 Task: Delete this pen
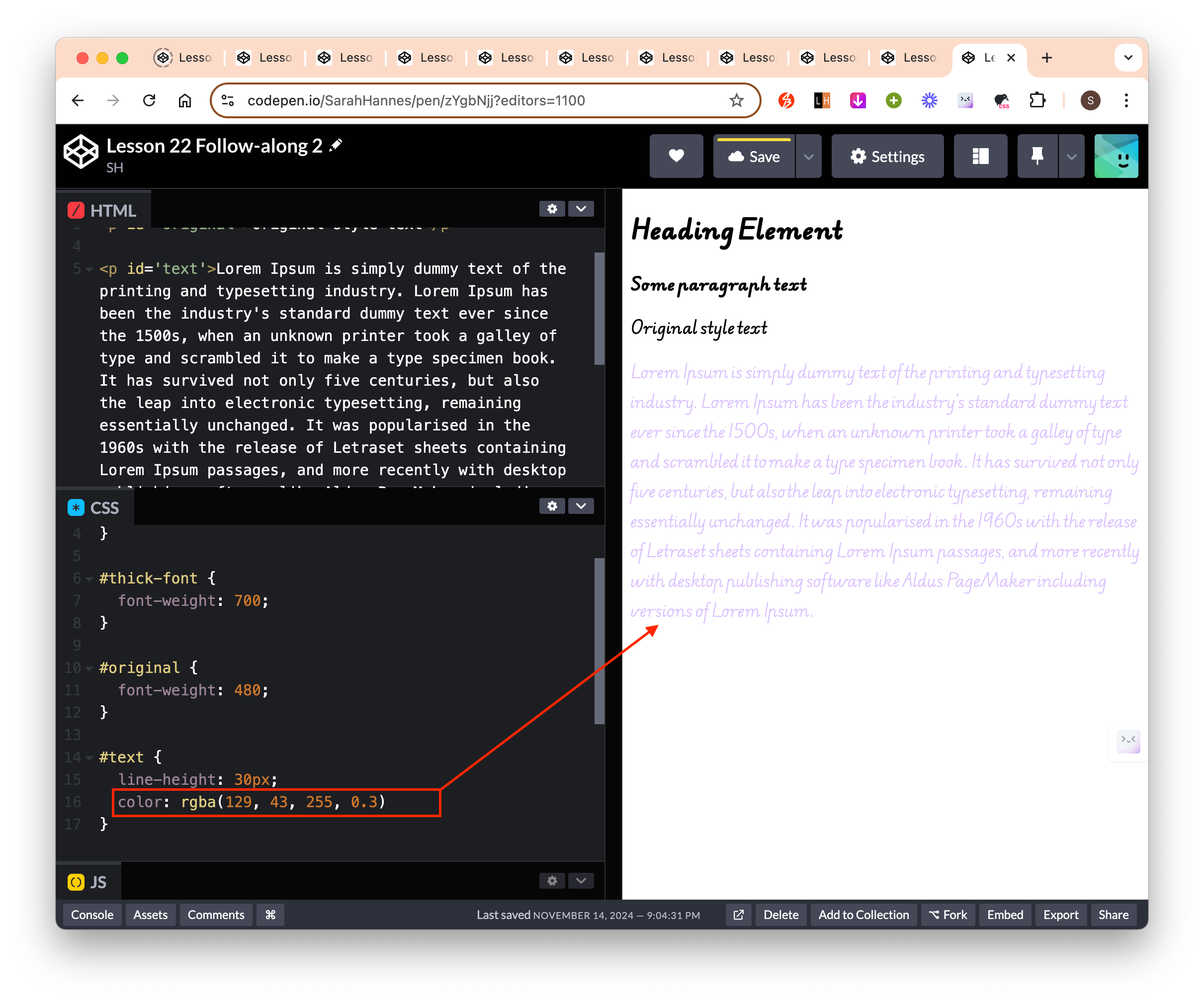coord(781,915)
